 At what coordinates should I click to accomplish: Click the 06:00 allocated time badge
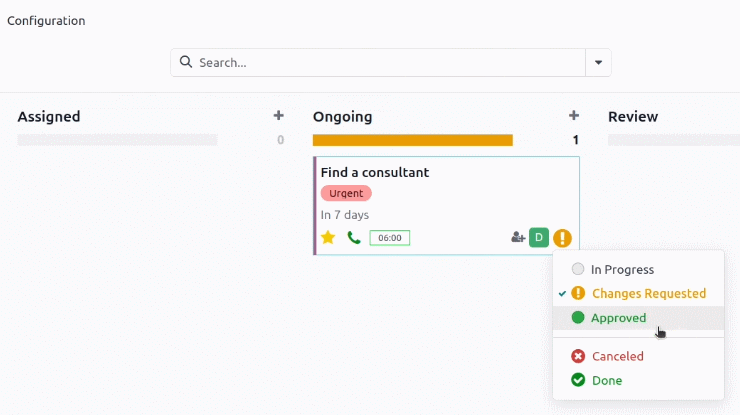[x=390, y=238]
